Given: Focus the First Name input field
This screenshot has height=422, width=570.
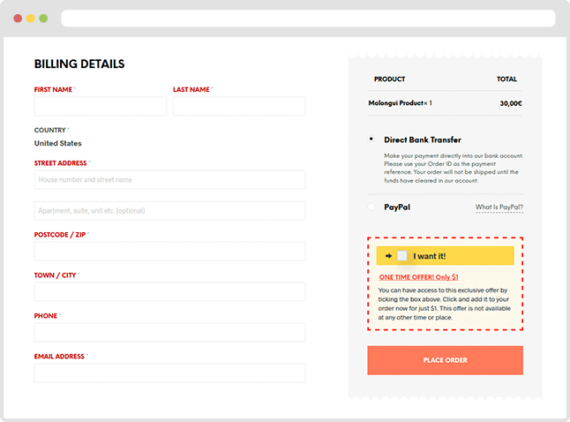Looking at the screenshot, I should (x=100, y=106).
